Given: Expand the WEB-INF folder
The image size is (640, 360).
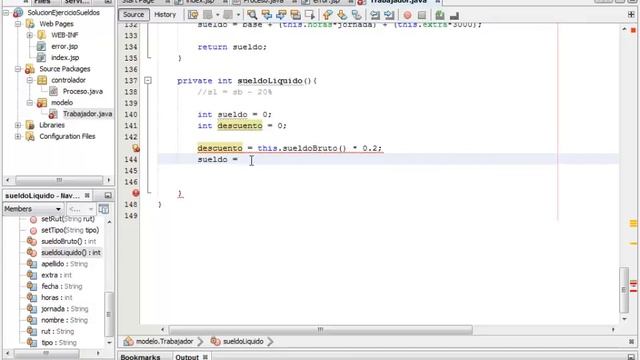Looking at the screenshot, I should coord(30,35).
